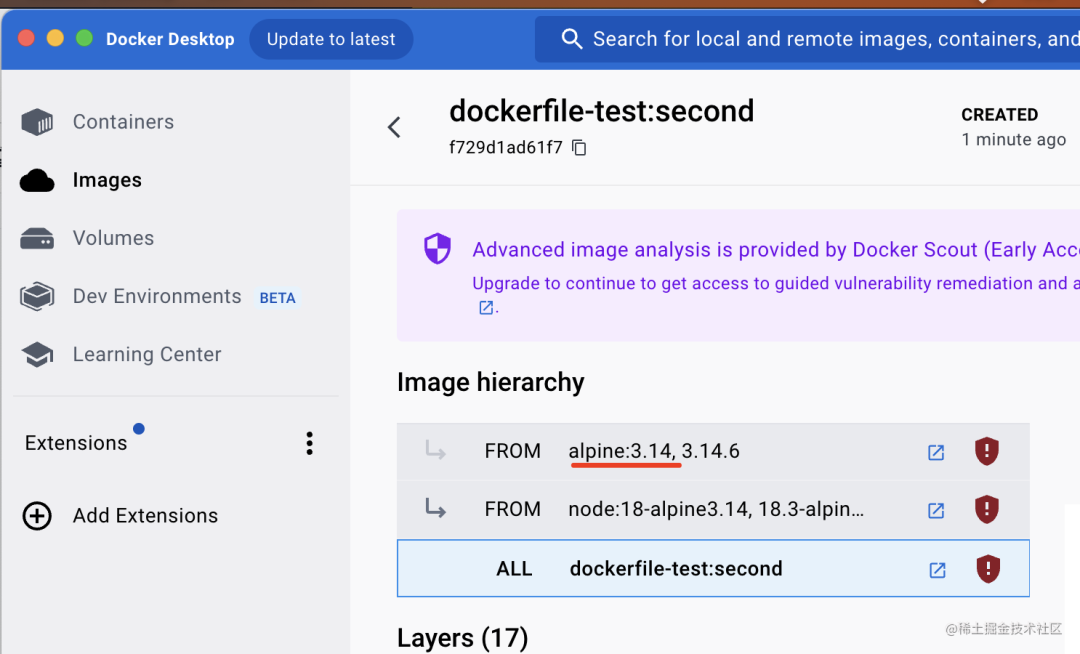1080x654 pixels.
Task: Open external link for alpine:3.14 row
Action: 936,452
